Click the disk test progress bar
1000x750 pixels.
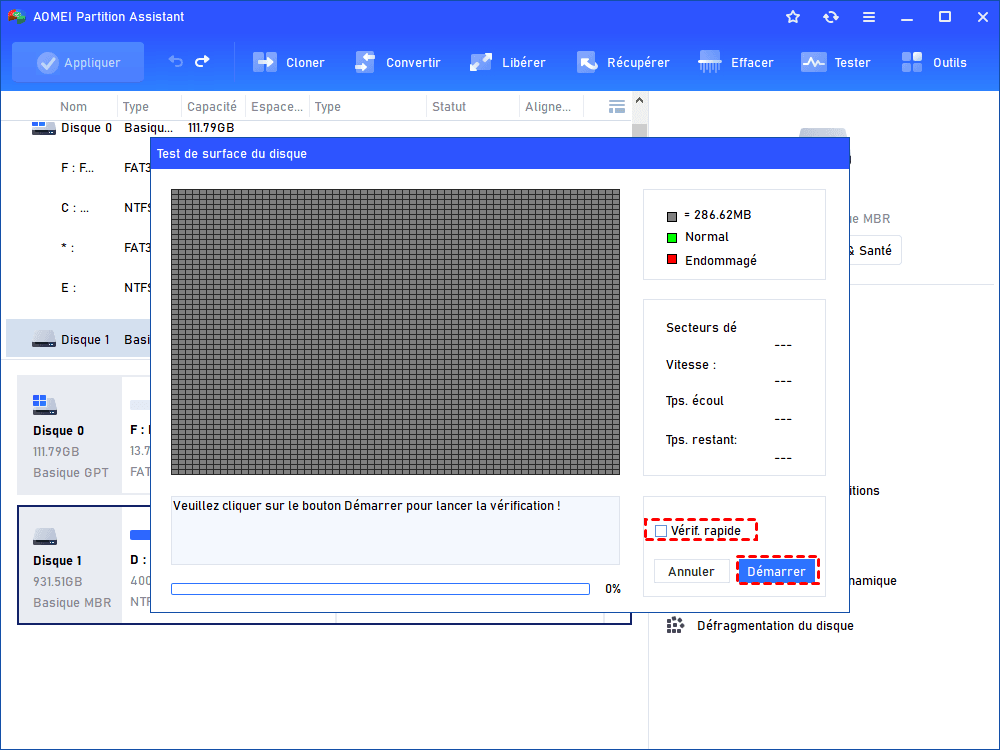[x=380, y=589]
